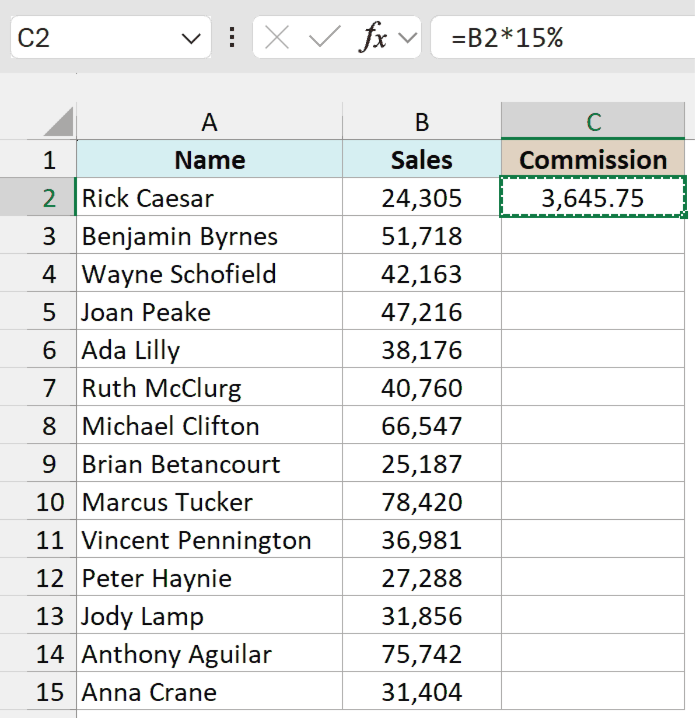The image size is (695, 718).
Task: Click sales value 78,420
Action: [422, 501]
